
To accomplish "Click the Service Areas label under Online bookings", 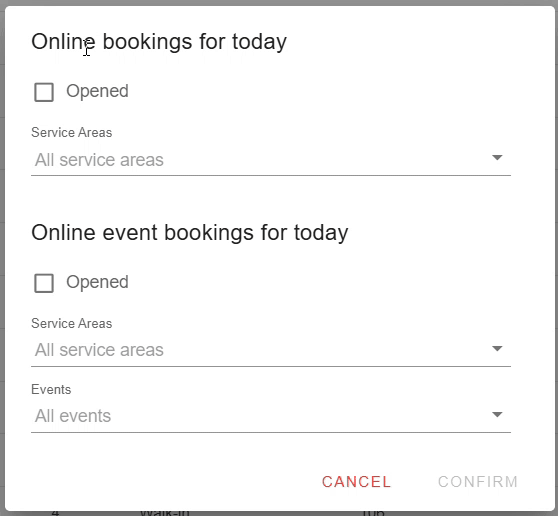I will coord(72,132).
